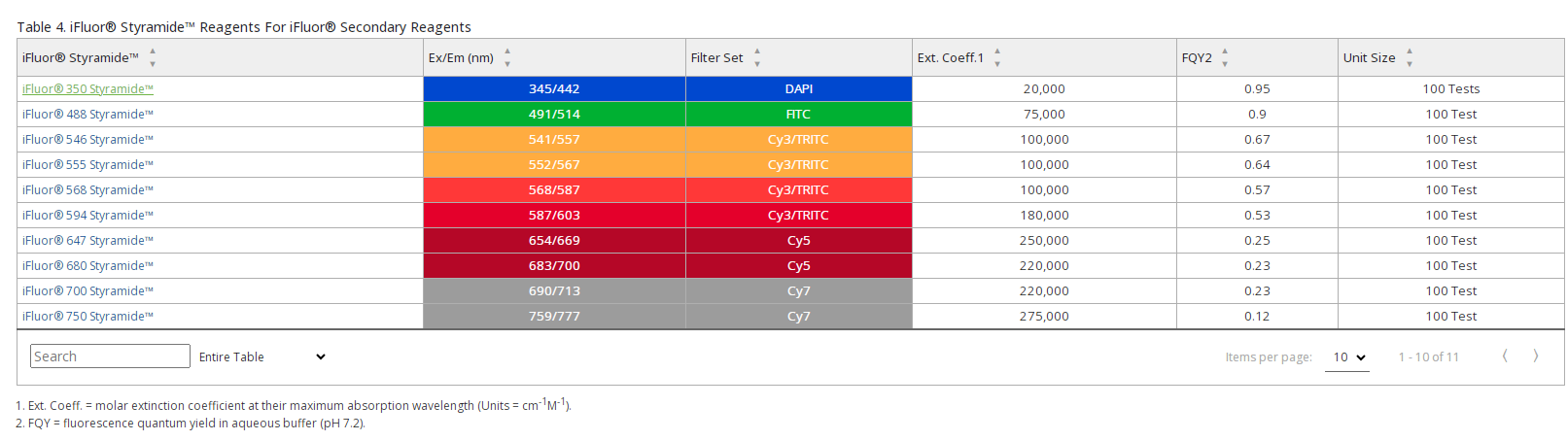Click the Filter Set column header label
The width and height of the screenshot is (1568, 441).
pos(716,58)
